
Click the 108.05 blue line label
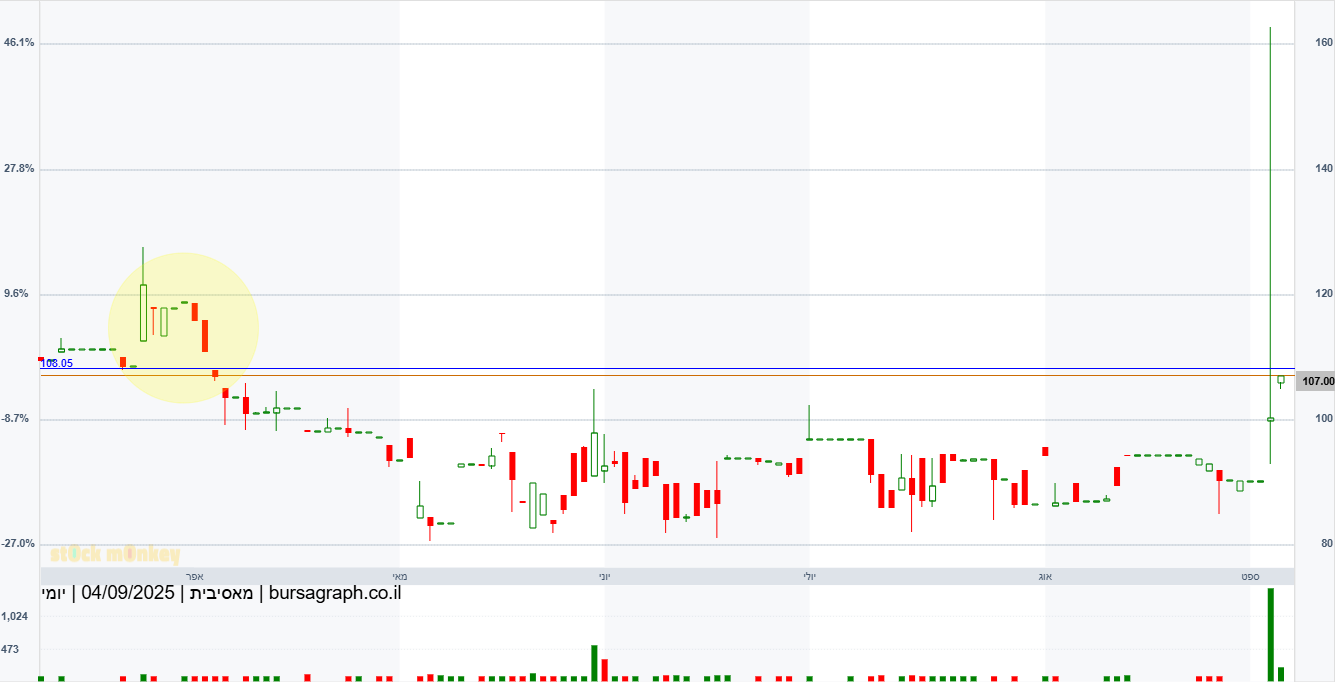(x=56, y=364)
